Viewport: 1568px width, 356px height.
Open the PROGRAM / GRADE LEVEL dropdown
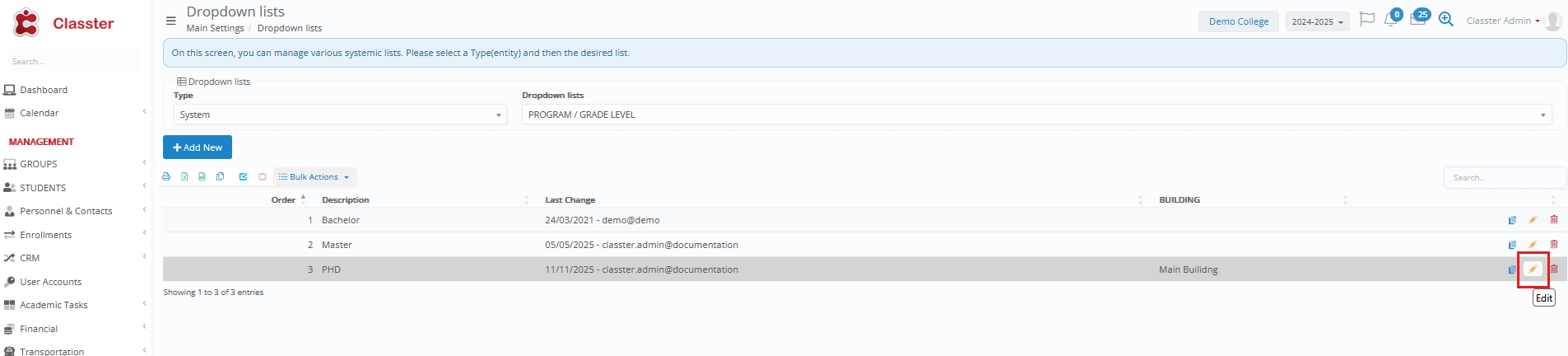pyautogui.click(x=1036, y=115)
